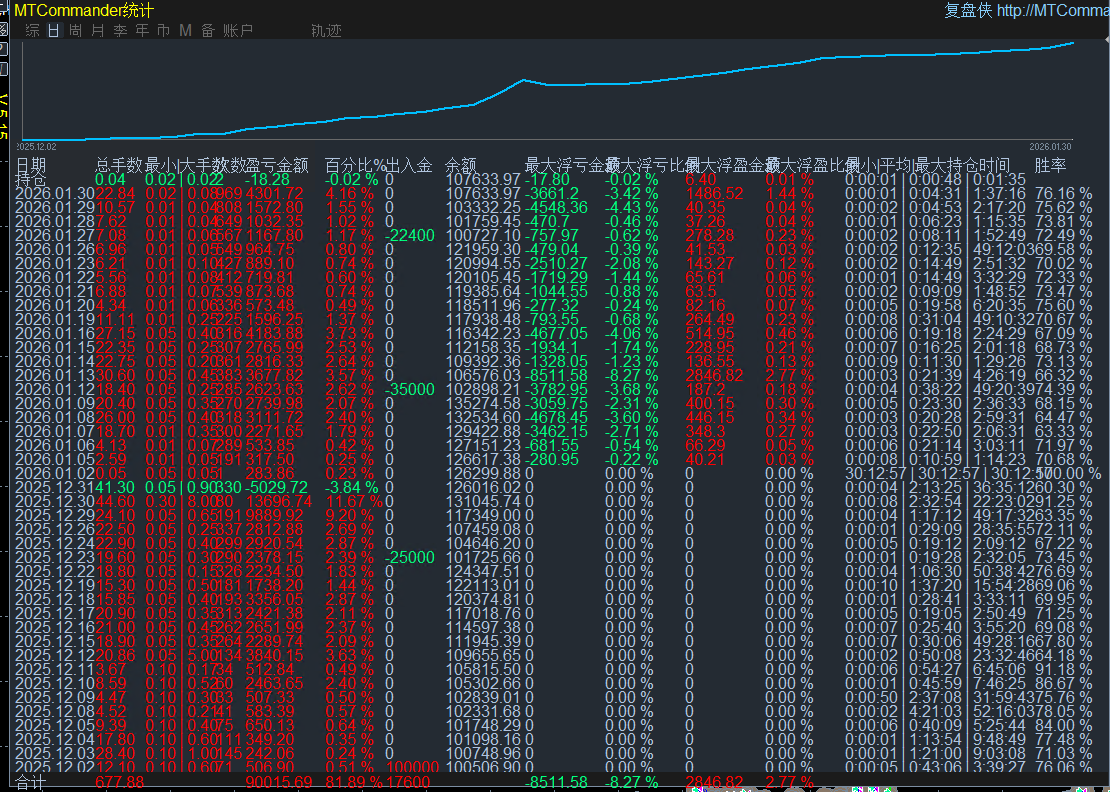Click the 17600 total deposit value
This screenshot has height=792, width=1110.
tap(408, 782)
